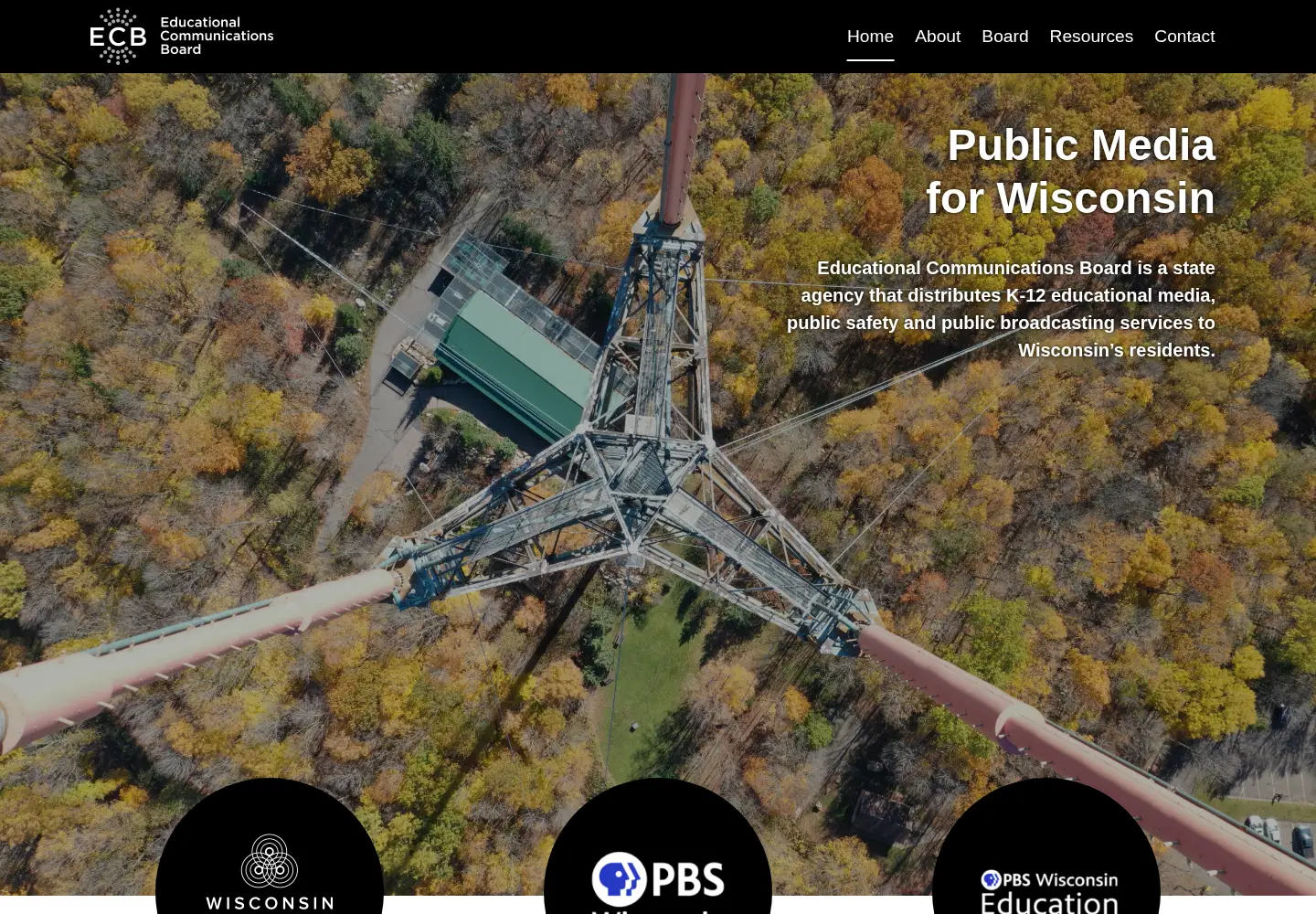
Task: Open the Resources menu item
Action: pyautogui.click(x=1091, y=37)
